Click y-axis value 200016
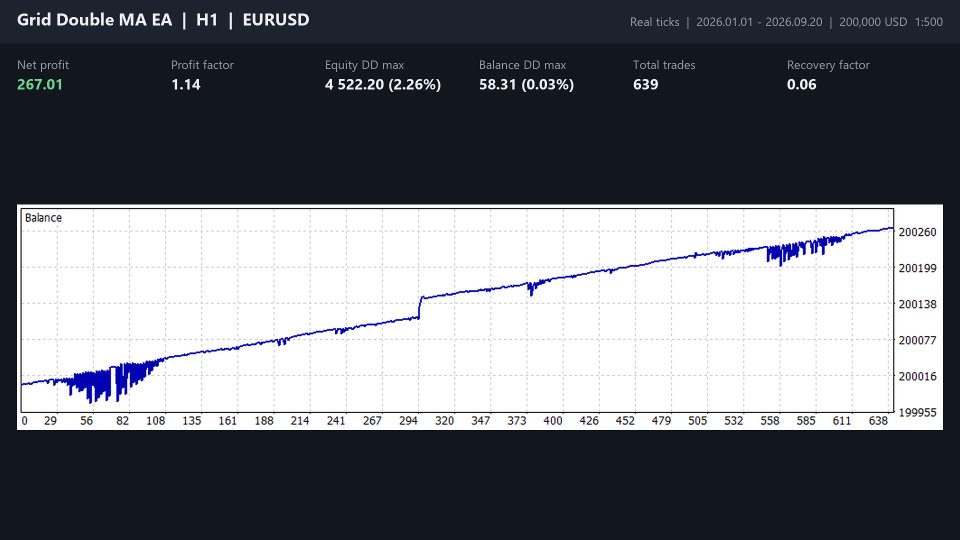 (x=917, y=377)
